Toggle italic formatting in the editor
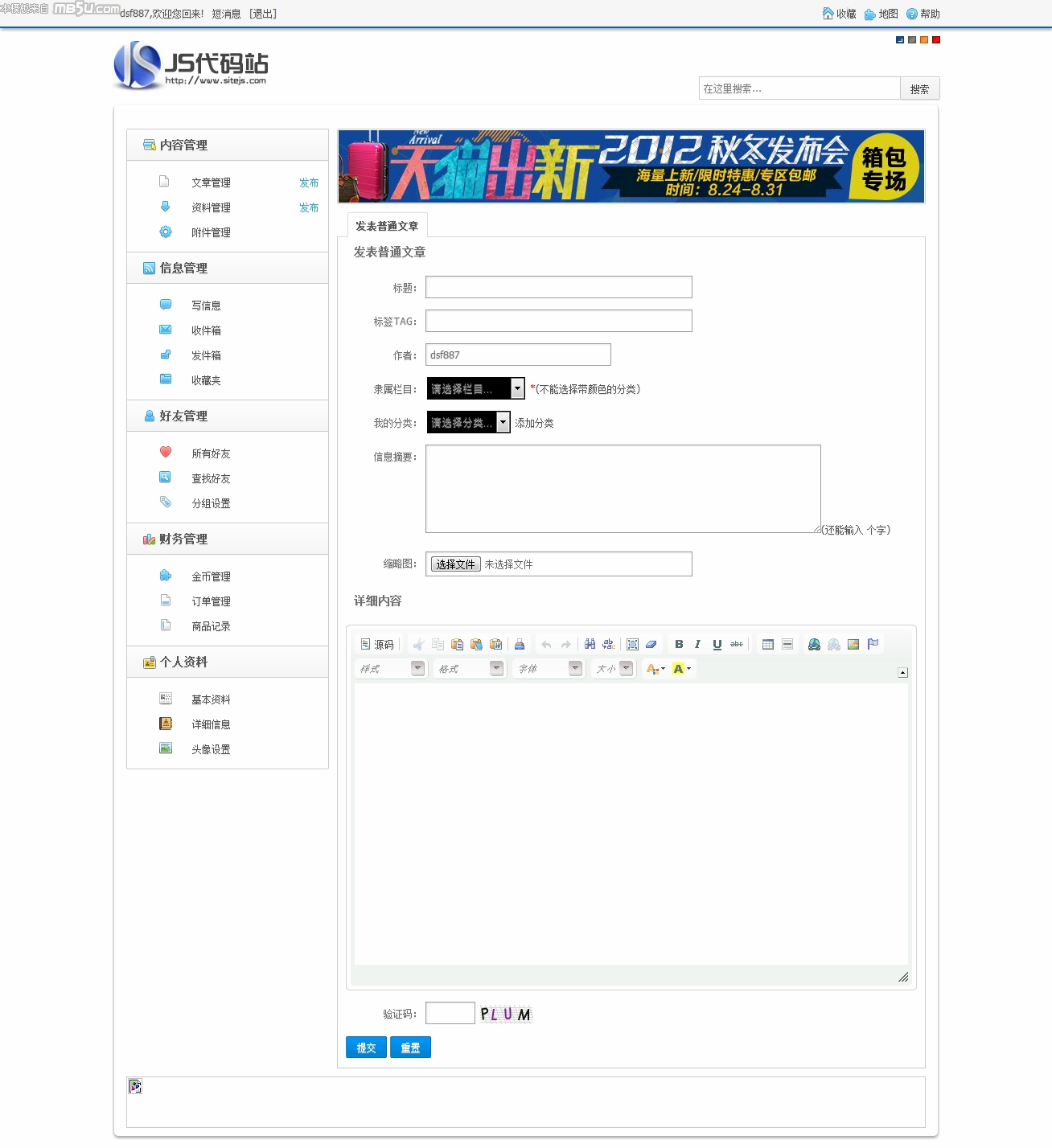This screenshot has width=1052, height=1148. click(697, 644)
